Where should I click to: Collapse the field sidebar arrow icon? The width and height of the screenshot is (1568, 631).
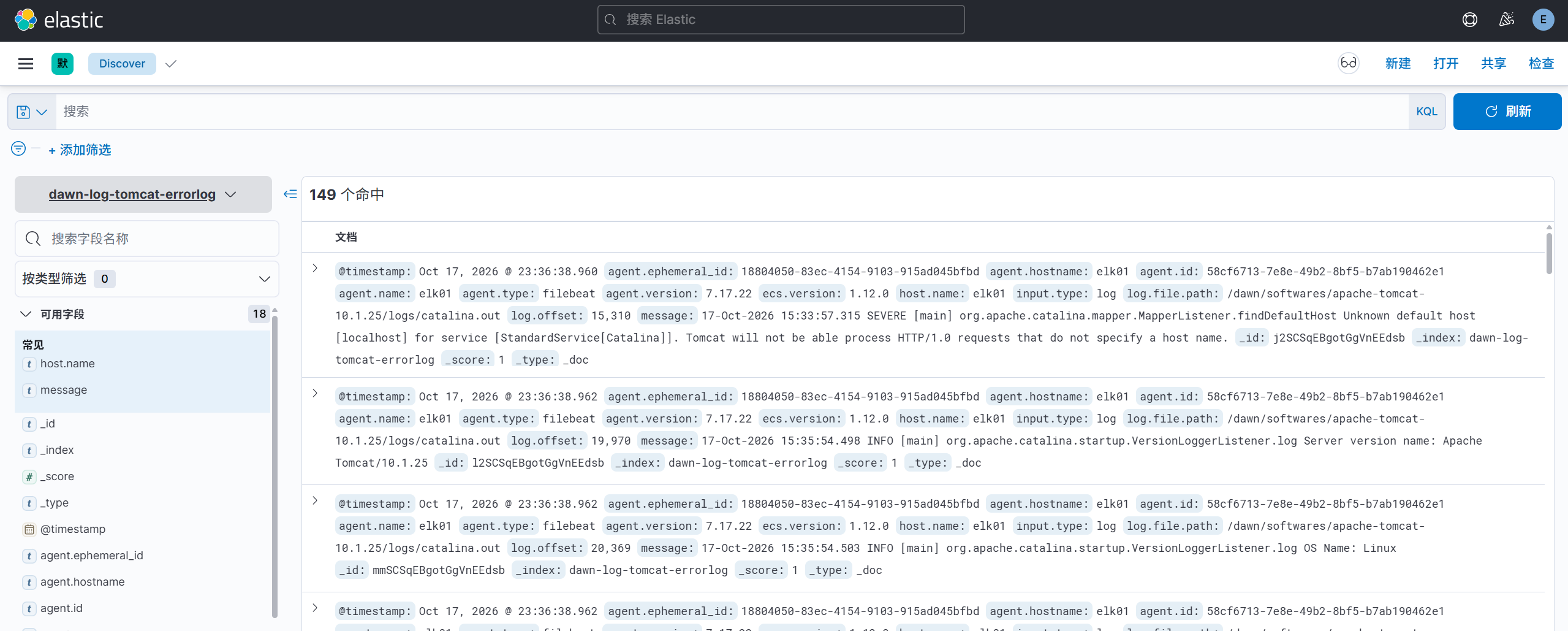tap(290, 194)
